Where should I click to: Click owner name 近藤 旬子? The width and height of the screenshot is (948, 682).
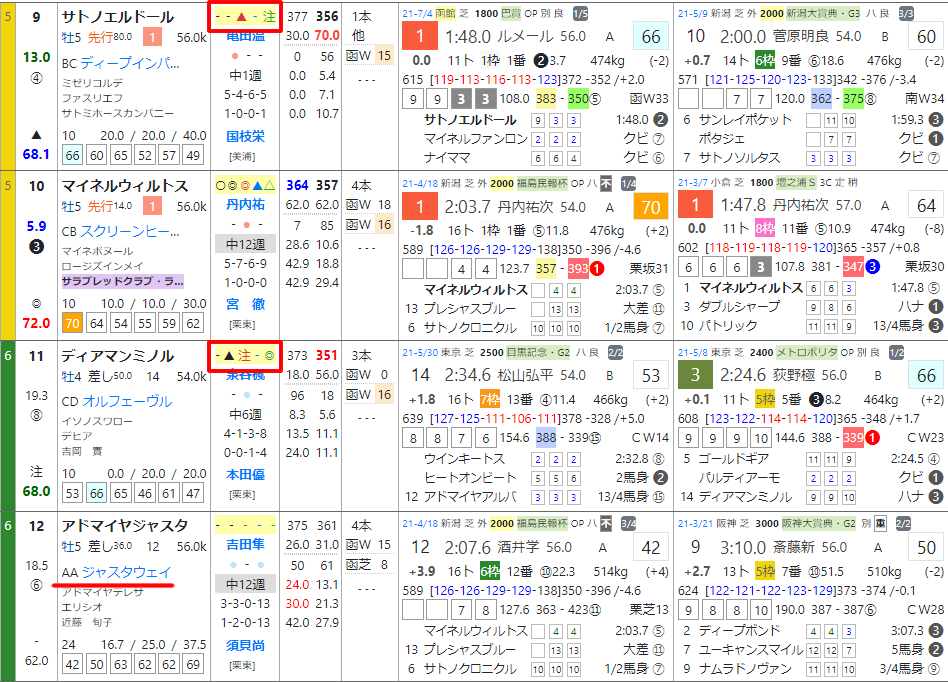tap(87, 622)
